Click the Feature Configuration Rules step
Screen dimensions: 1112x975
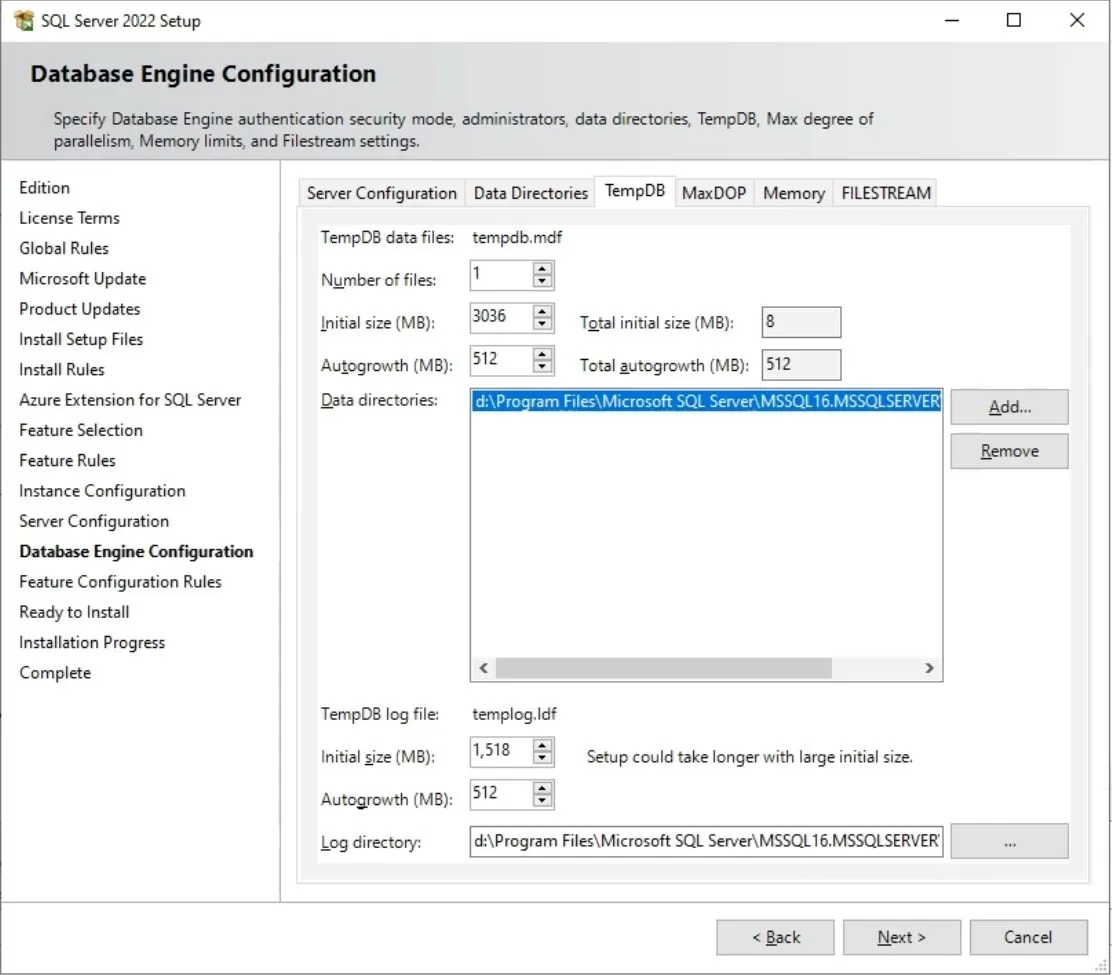(121, 582)
